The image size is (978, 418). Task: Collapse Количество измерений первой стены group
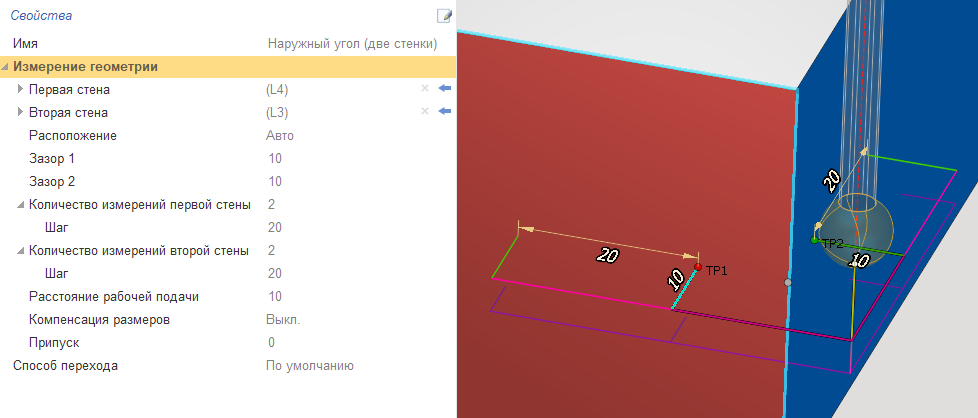21,205
